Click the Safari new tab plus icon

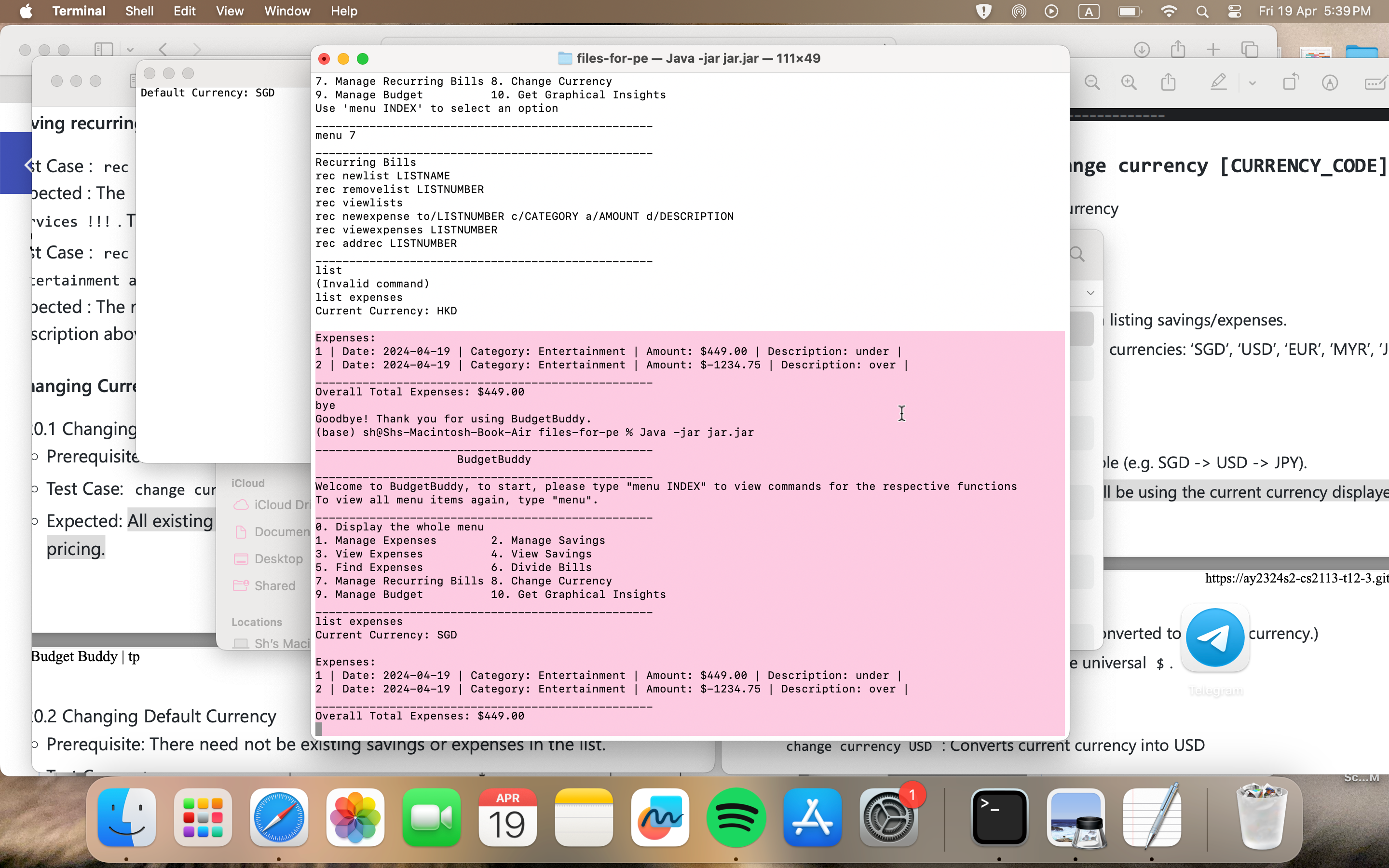click(1213, 50)
